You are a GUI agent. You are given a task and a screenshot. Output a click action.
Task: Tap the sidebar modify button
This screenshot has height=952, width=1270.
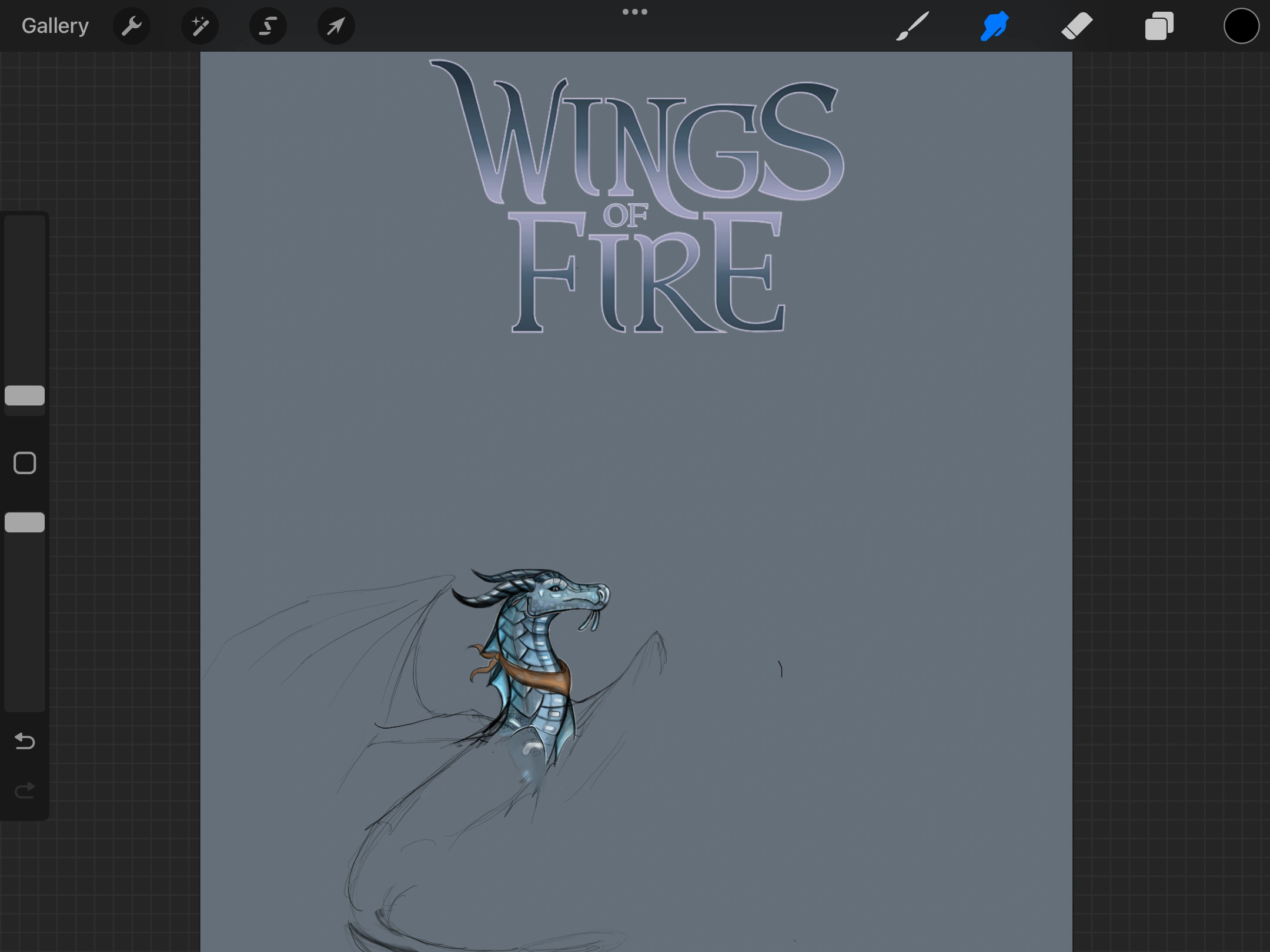coord(24,463)
